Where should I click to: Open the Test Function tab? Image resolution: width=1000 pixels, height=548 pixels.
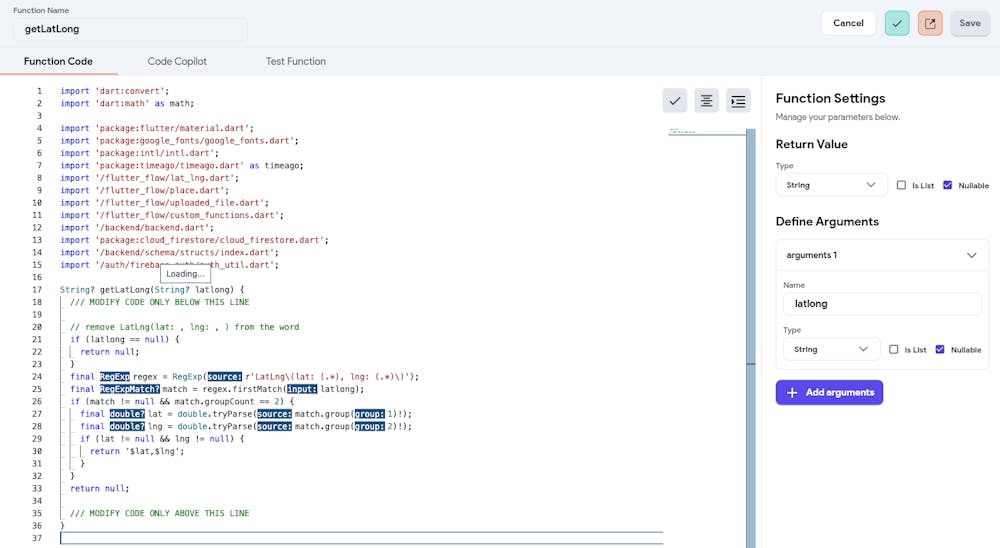295,61
